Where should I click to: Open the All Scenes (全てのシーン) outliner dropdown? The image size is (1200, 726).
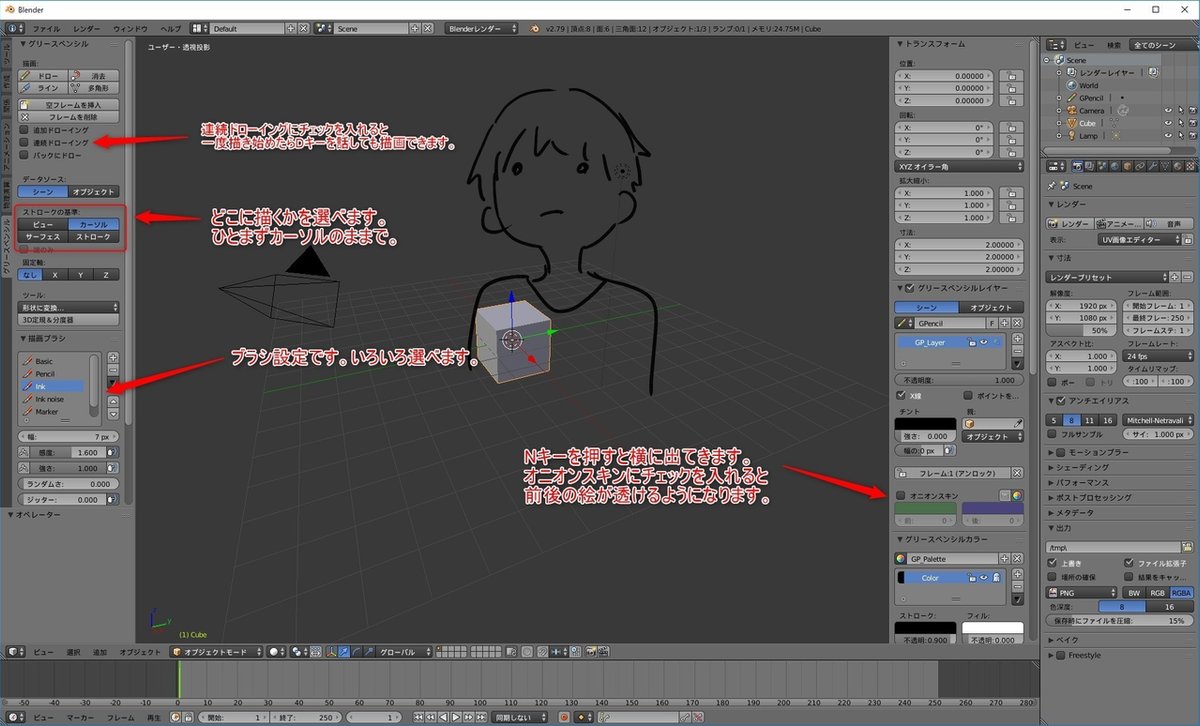point(1162,45)
